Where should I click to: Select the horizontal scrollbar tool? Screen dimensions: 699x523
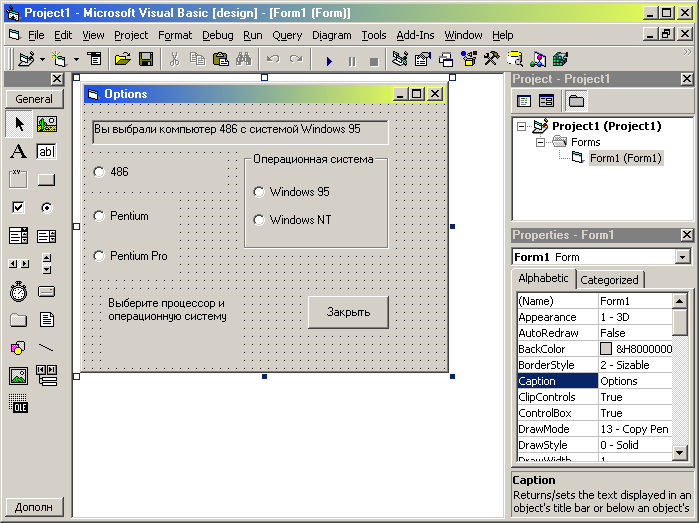(18, 264)
